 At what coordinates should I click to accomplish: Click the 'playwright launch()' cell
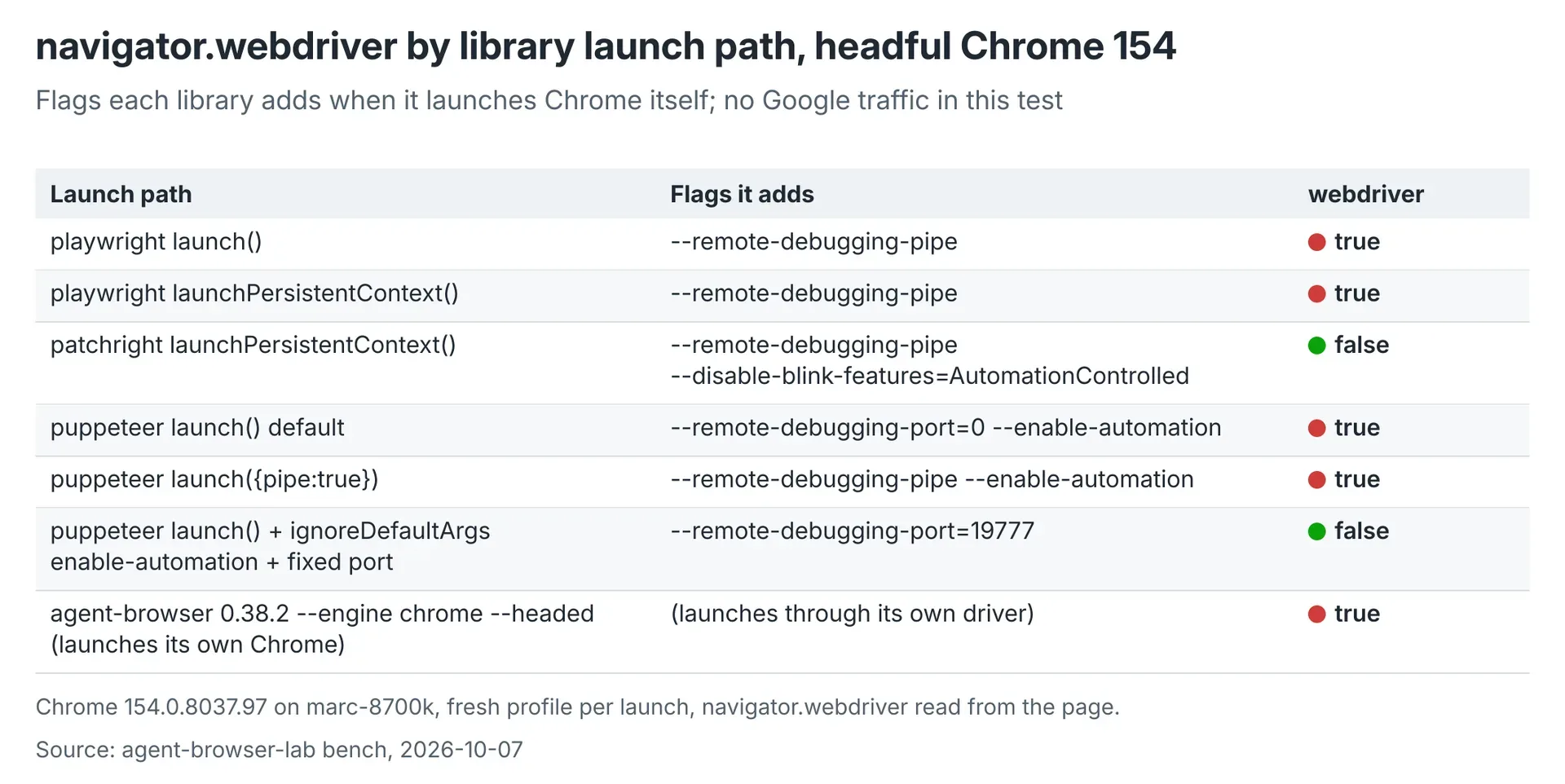click(x=156, y=242)
